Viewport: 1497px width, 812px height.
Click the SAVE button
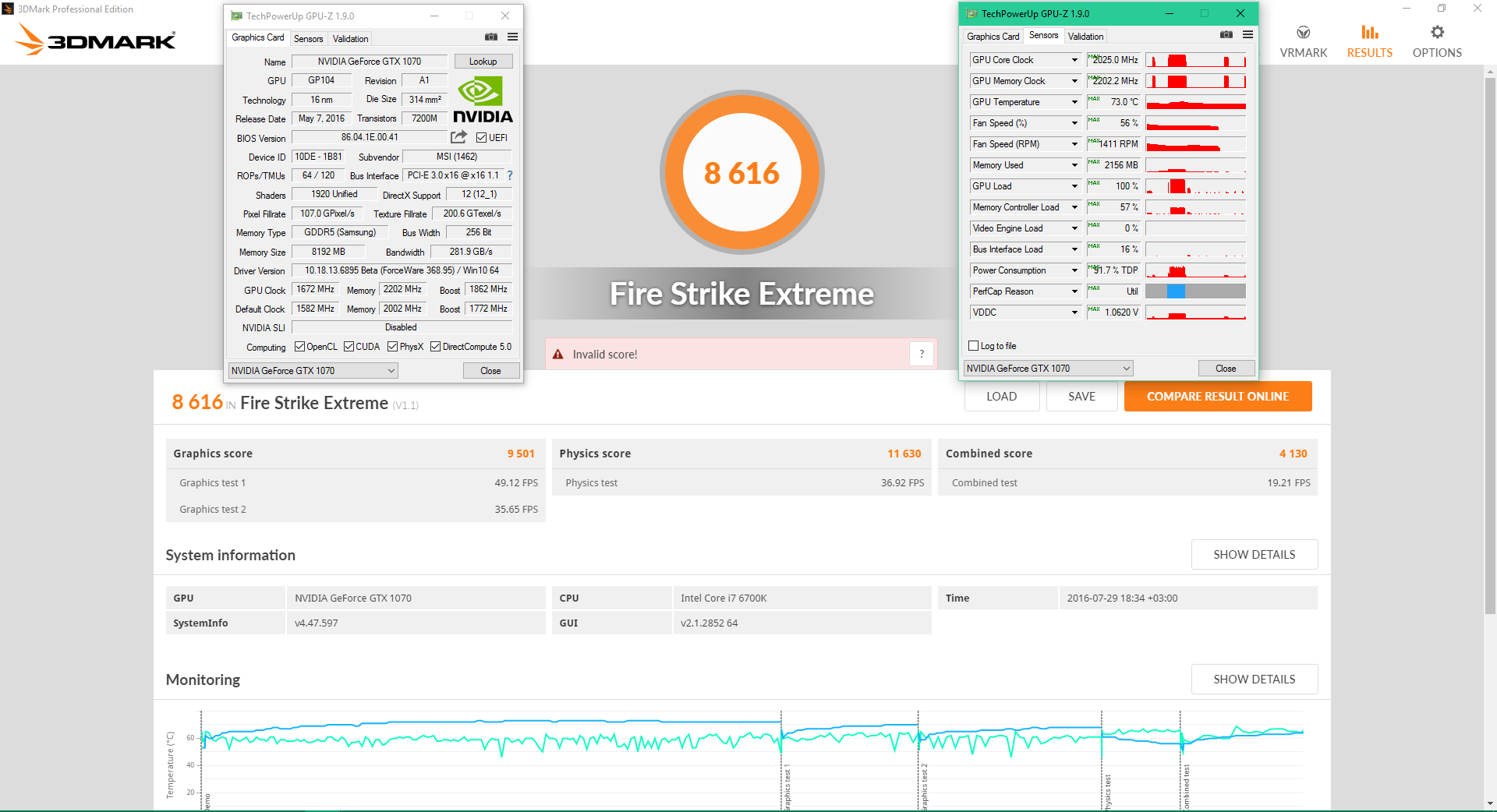pyautogui.click(x=1081, y=396)
